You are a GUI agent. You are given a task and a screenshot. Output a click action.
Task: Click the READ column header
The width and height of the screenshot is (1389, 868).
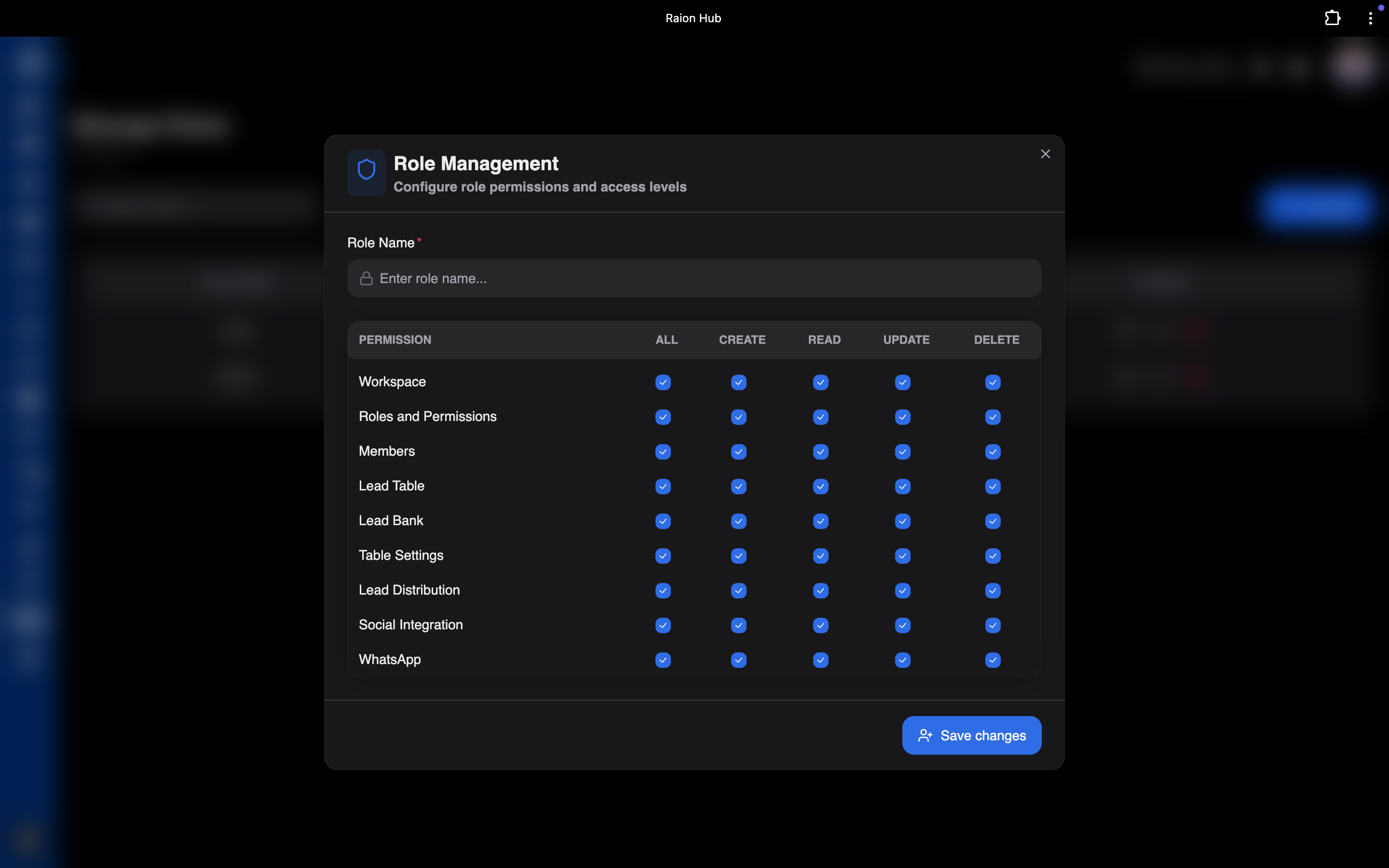point(824,340)
